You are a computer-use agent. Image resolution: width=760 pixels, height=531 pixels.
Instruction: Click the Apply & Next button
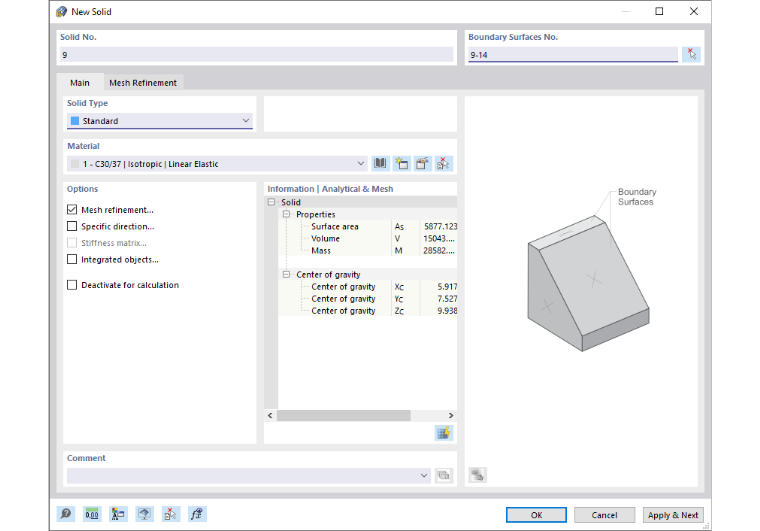[x=673, y=515]
